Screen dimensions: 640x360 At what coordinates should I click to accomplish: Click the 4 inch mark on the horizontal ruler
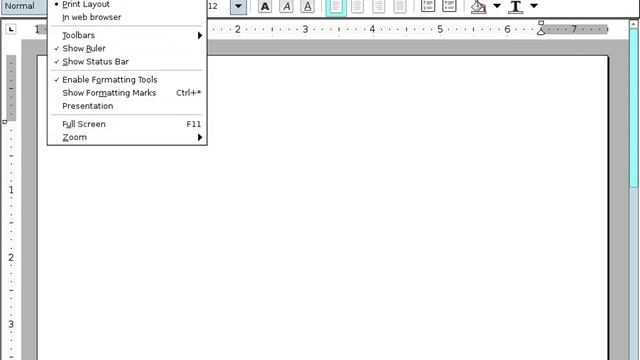(372, 29)
